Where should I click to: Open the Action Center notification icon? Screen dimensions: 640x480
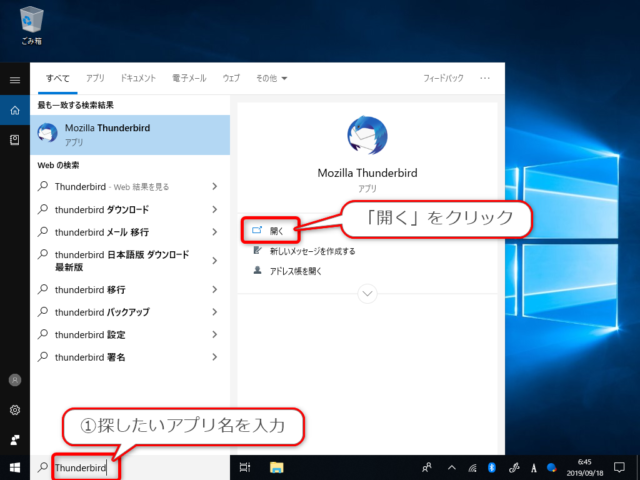point(619,467)
